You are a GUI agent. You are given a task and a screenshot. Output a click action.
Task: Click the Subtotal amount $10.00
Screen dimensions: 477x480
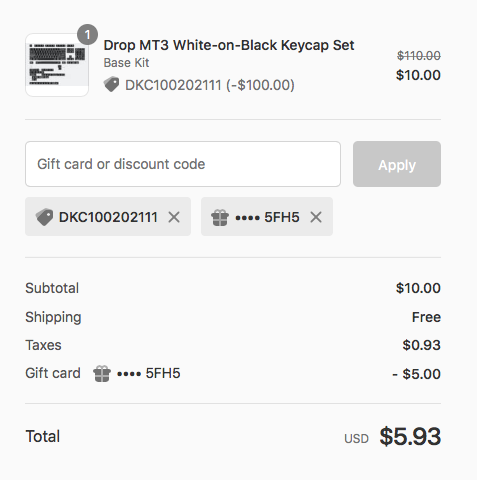418,288
